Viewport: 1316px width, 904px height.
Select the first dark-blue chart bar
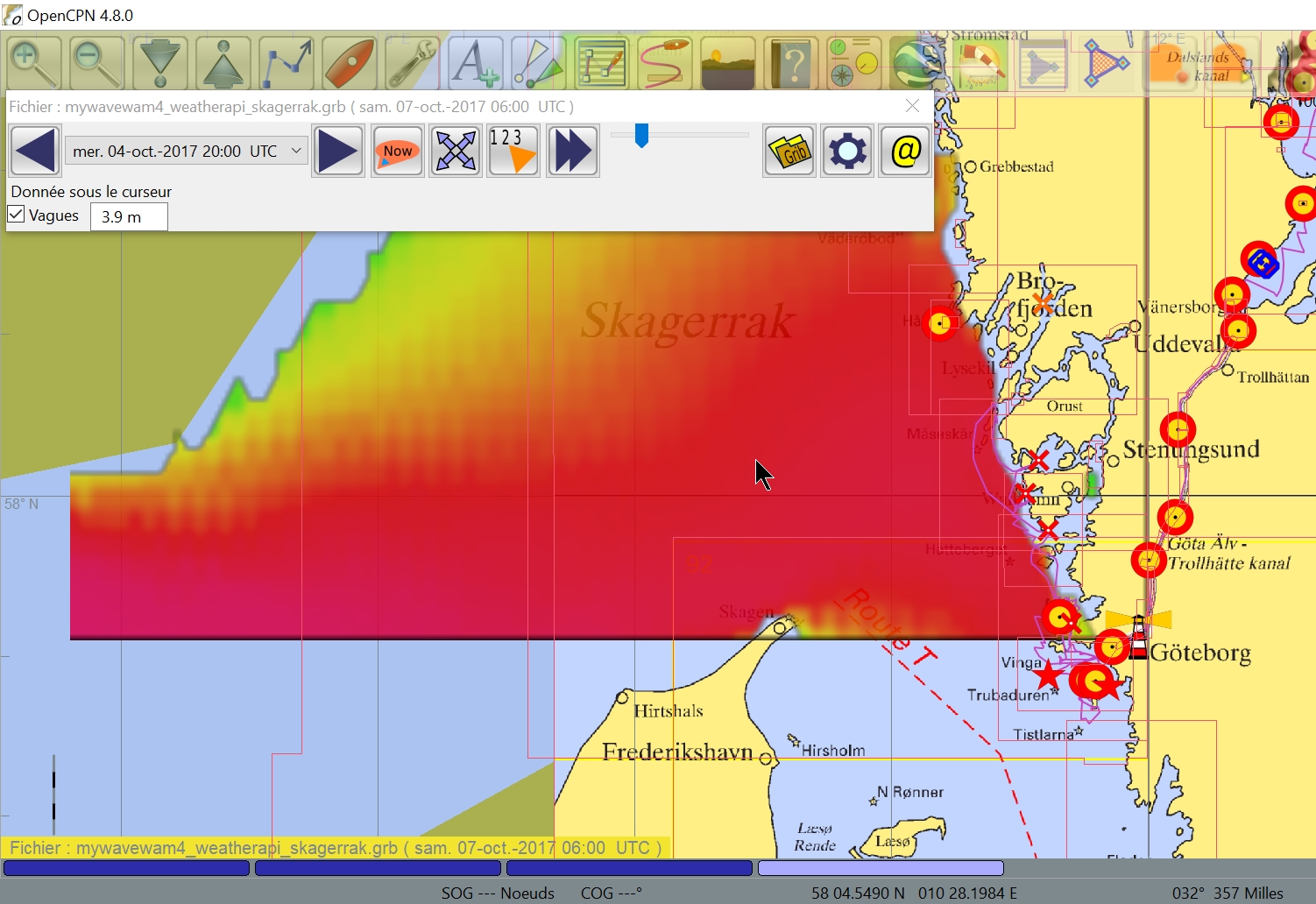coord(127,868)
